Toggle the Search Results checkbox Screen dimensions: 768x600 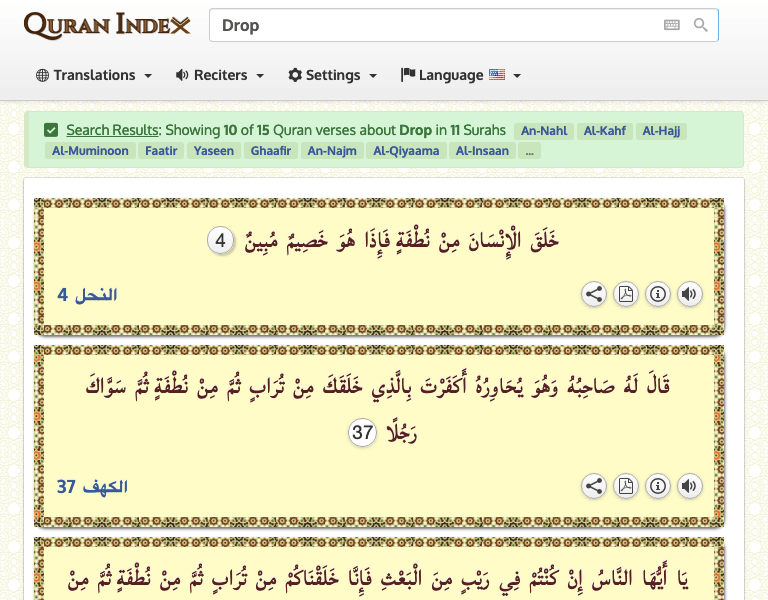pos(51,130)
